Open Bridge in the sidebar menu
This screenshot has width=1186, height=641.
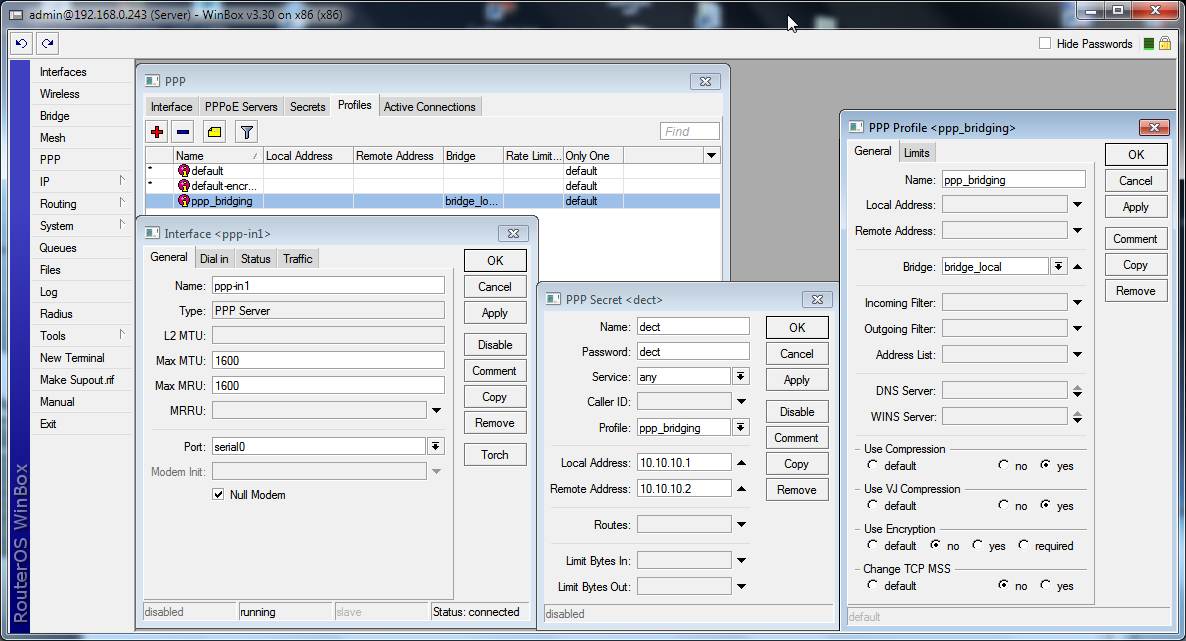[x=54, y=116]
